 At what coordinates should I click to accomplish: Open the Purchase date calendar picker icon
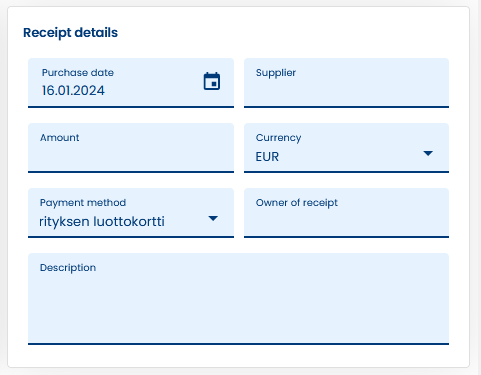click(x=212, y=81)
